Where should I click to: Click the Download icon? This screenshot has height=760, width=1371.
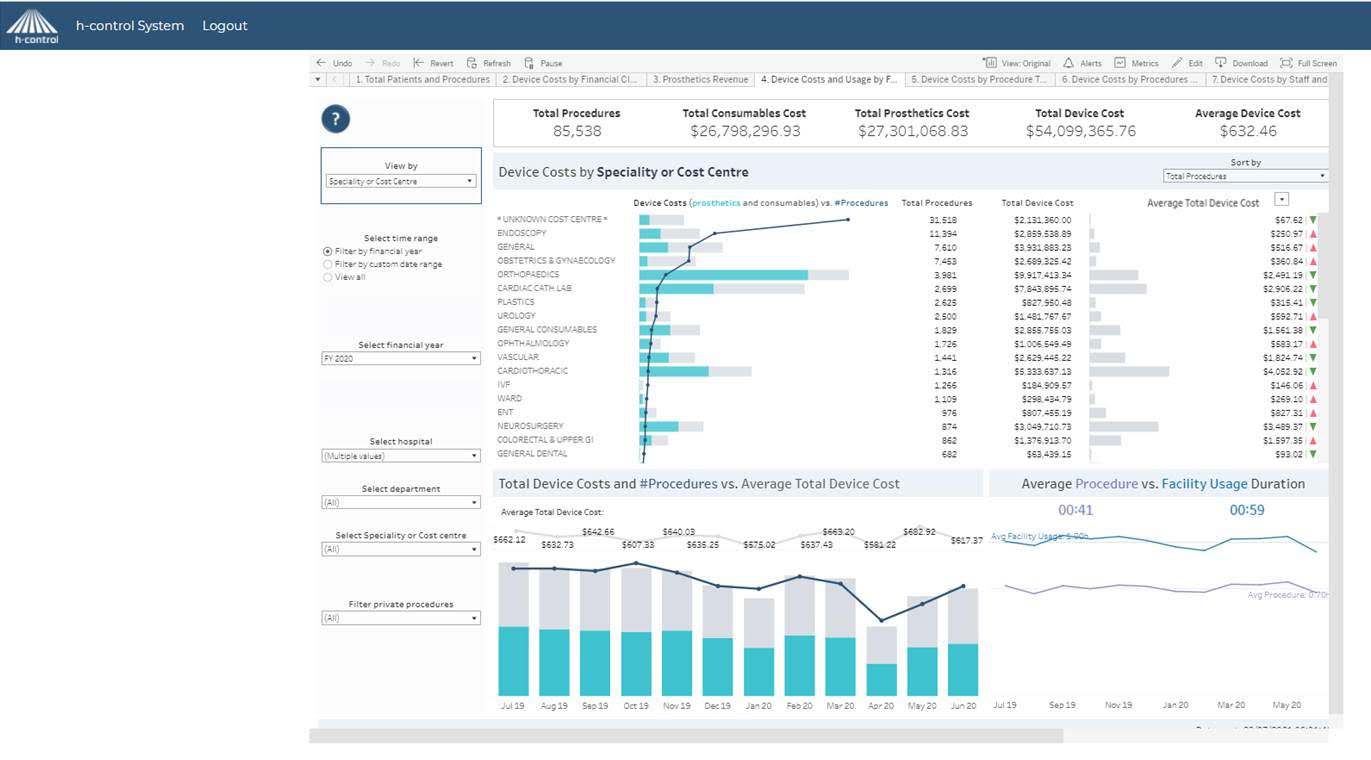1220,63
